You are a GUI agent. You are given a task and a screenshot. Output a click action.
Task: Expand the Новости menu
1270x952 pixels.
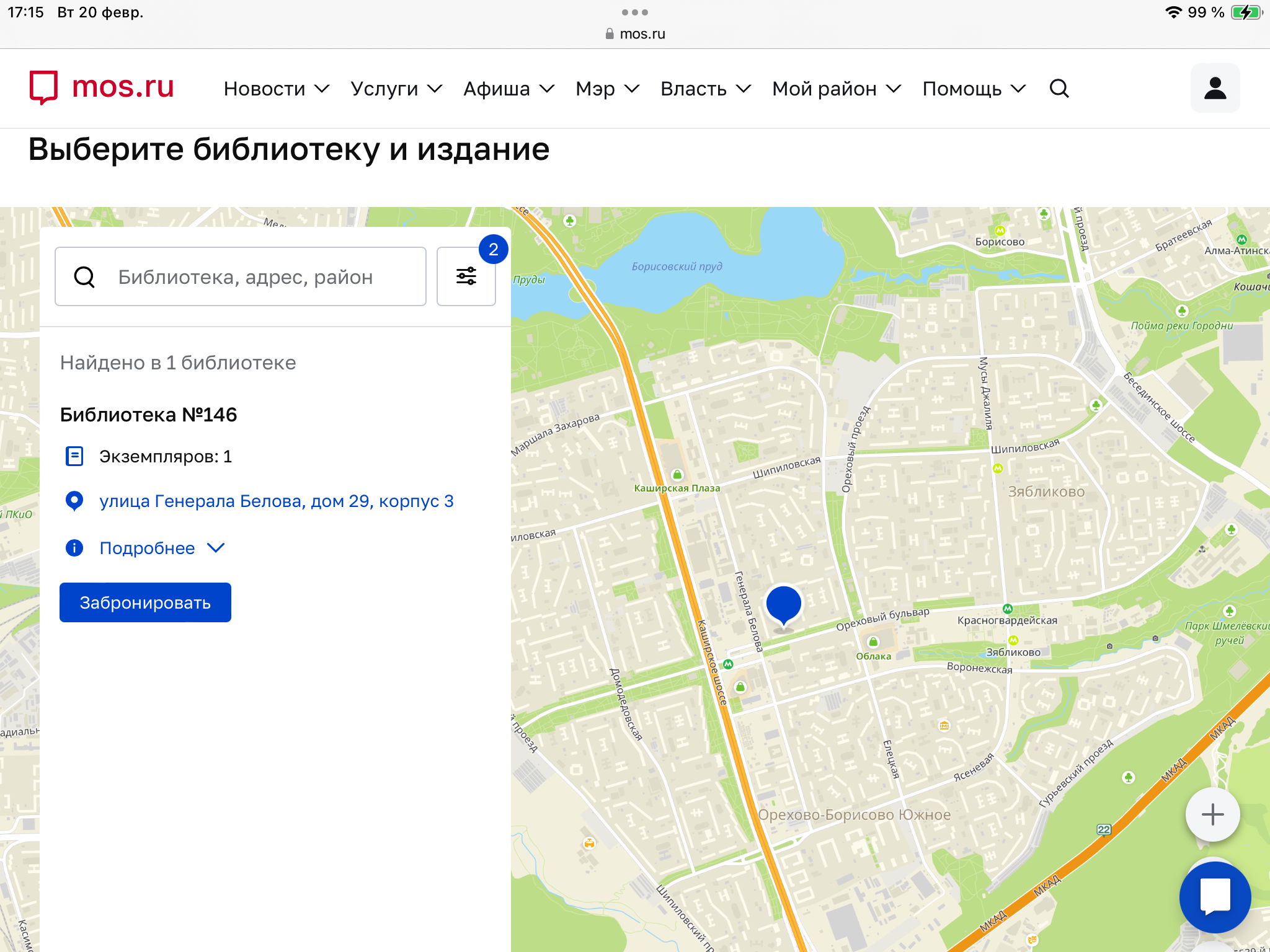pos(277,89)
